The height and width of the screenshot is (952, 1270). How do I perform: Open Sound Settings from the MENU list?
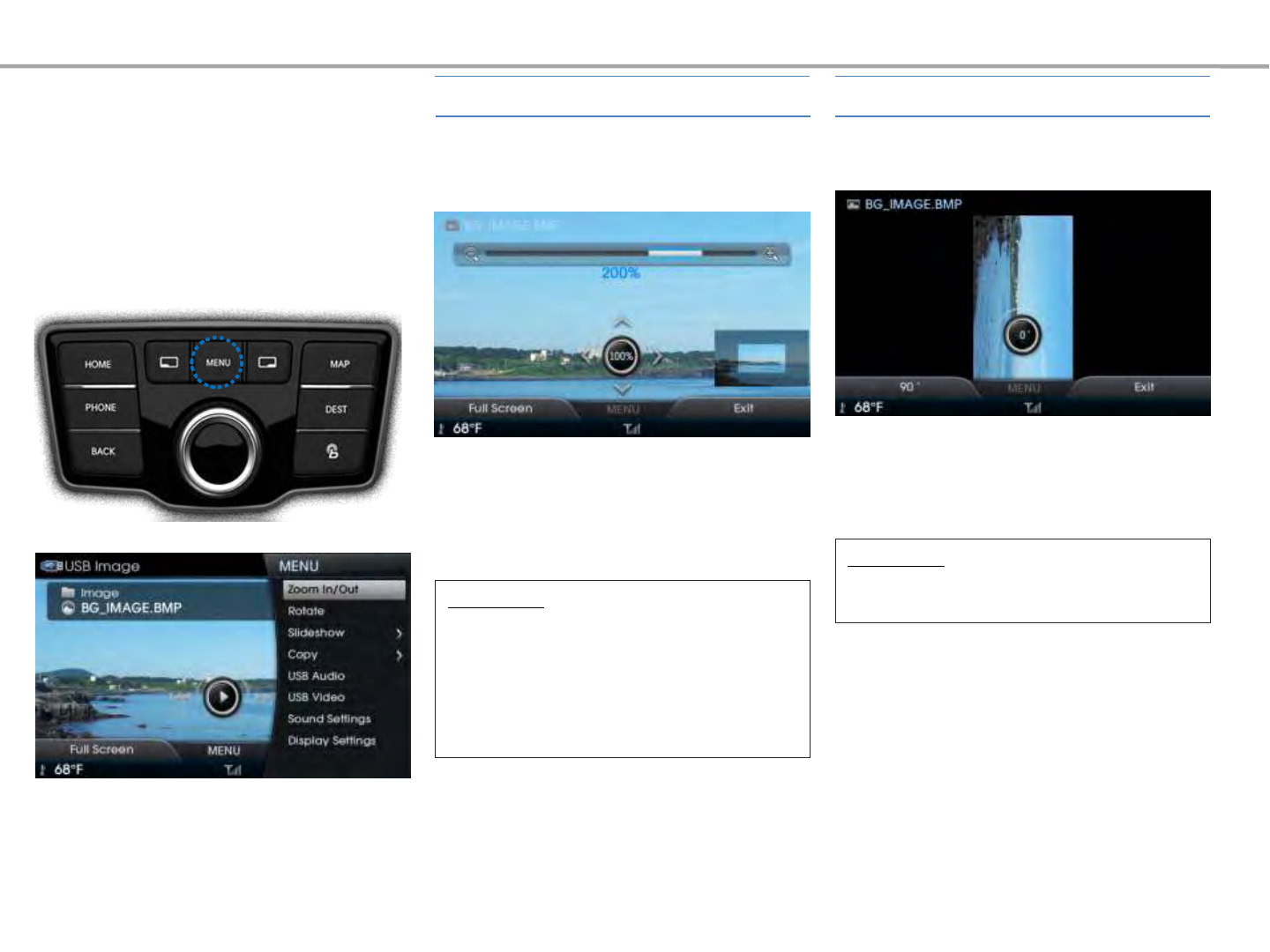point(345,719)
